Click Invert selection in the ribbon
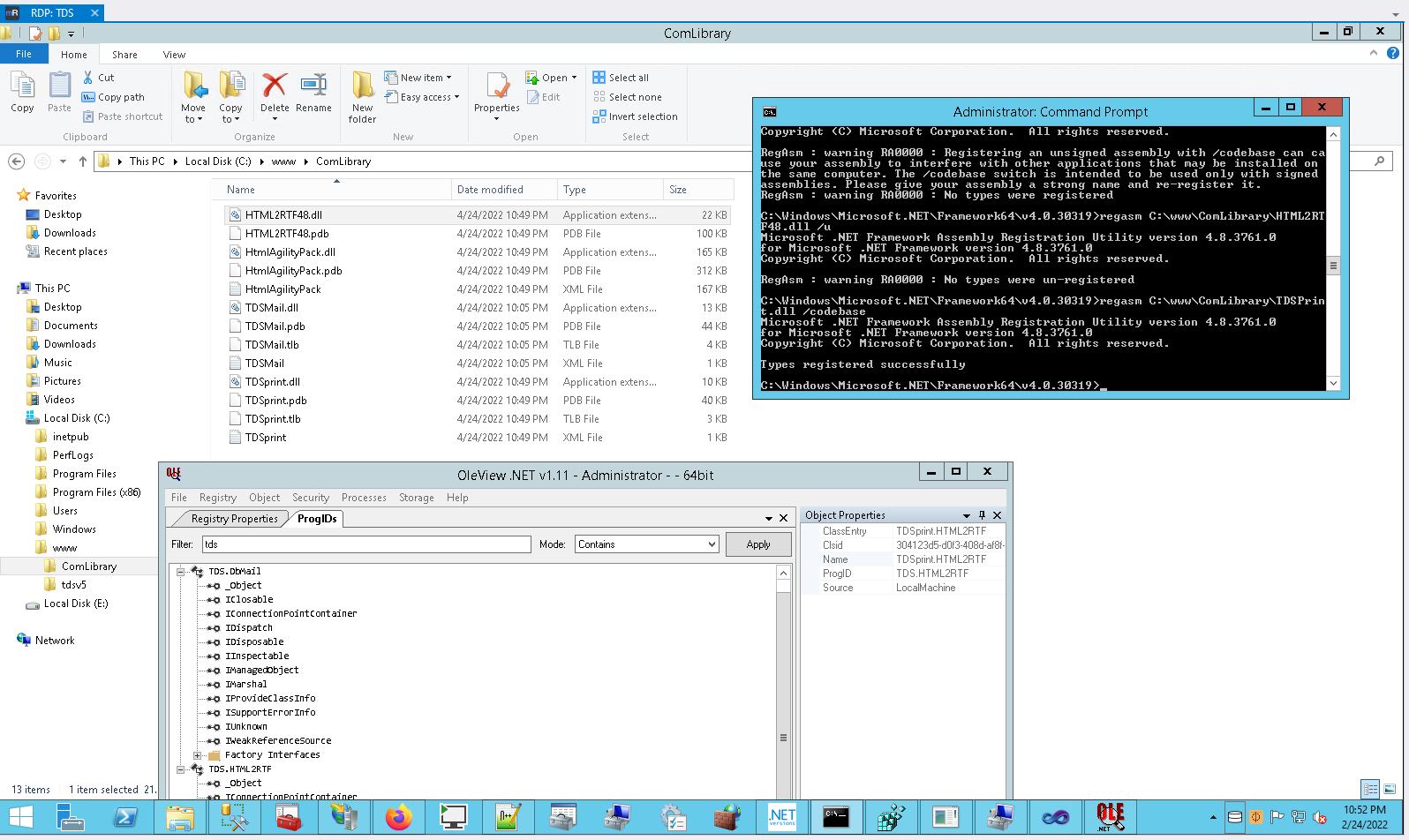Screen dimensions: 1409x840 pos(635,116)
